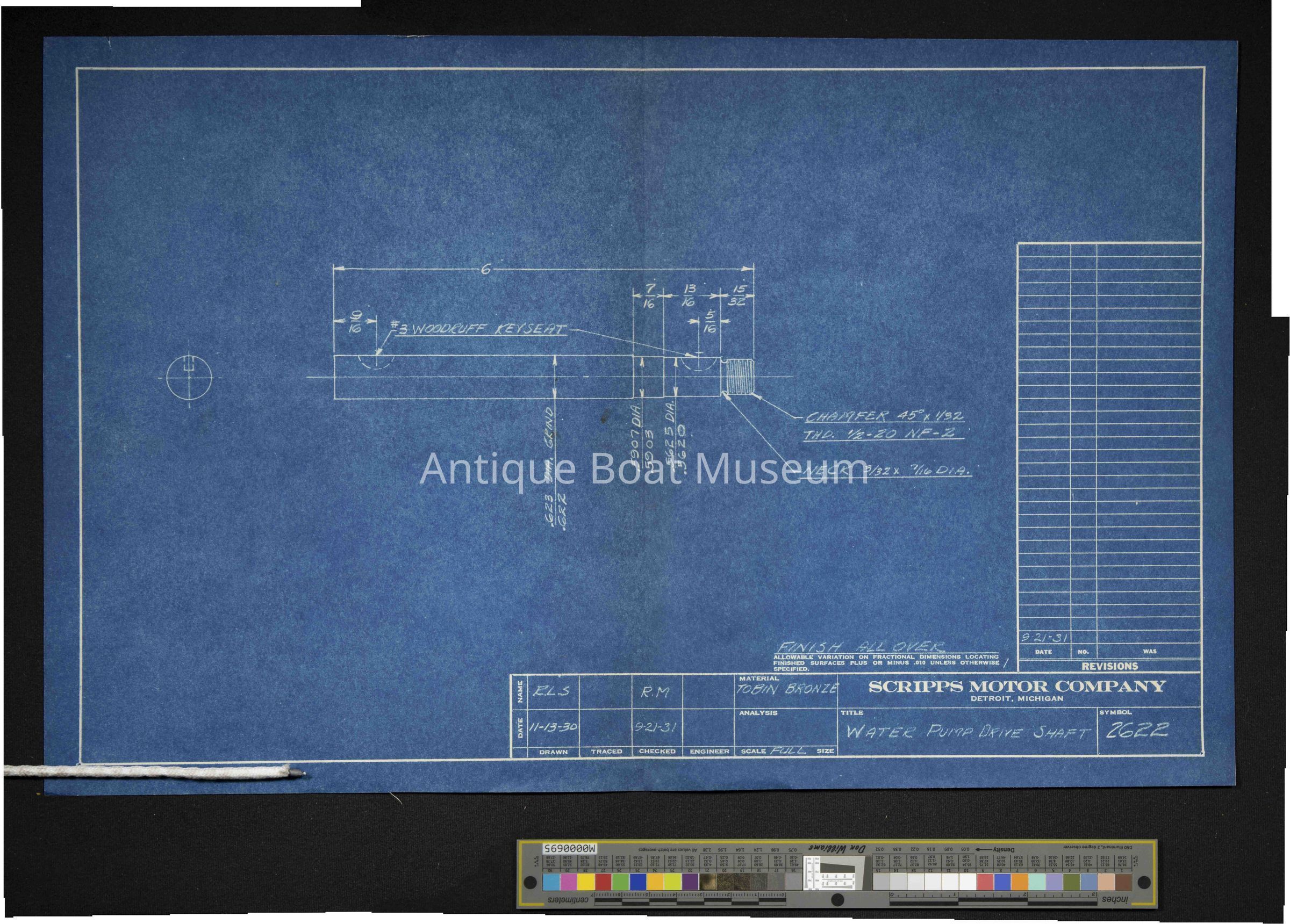
Task: Click the cyan swatch on the color target
Action: pyautogui.click(x=550, y=882)
